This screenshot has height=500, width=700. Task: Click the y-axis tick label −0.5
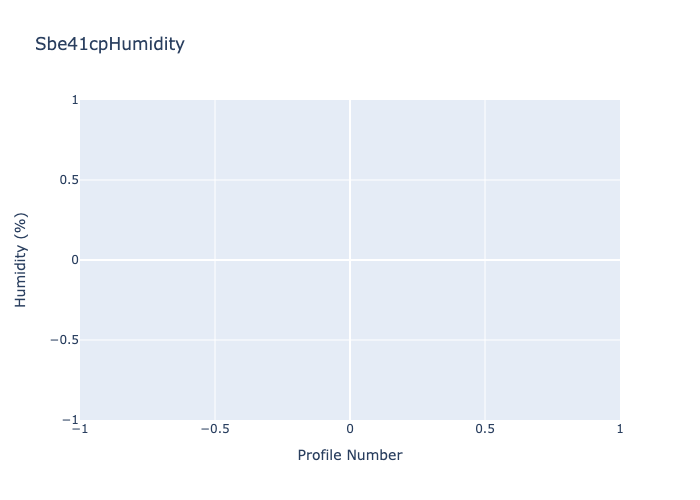tap(63, 340)
